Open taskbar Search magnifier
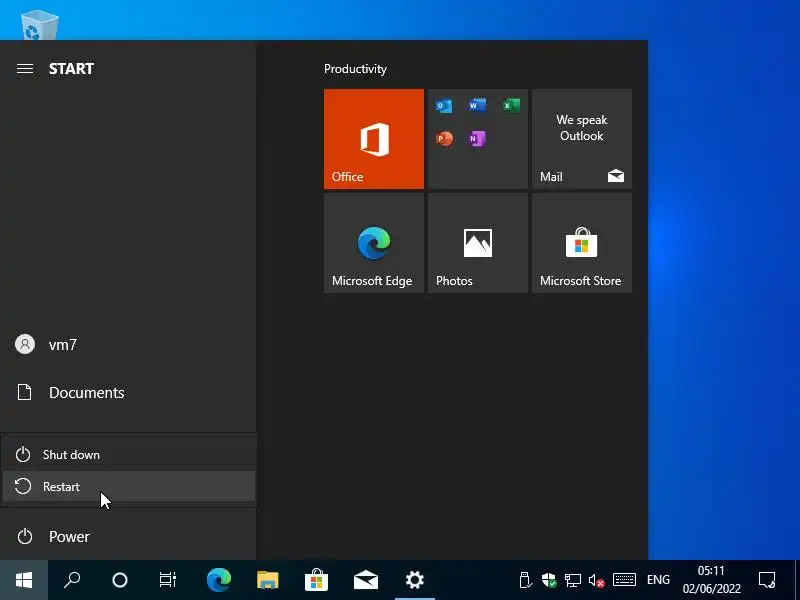 pos(72,580)
